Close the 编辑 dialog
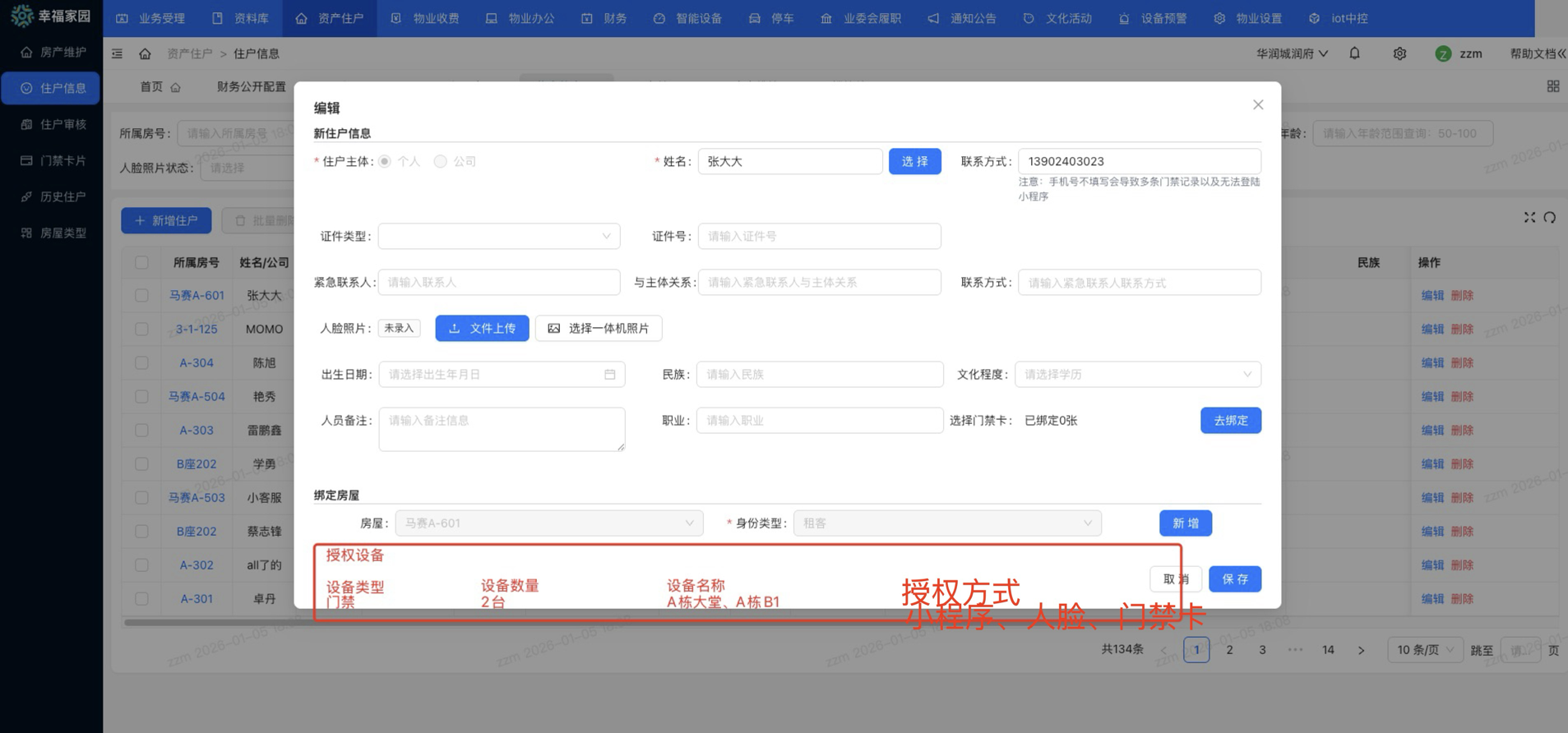1568x733 pixels. coord(1257,105)
